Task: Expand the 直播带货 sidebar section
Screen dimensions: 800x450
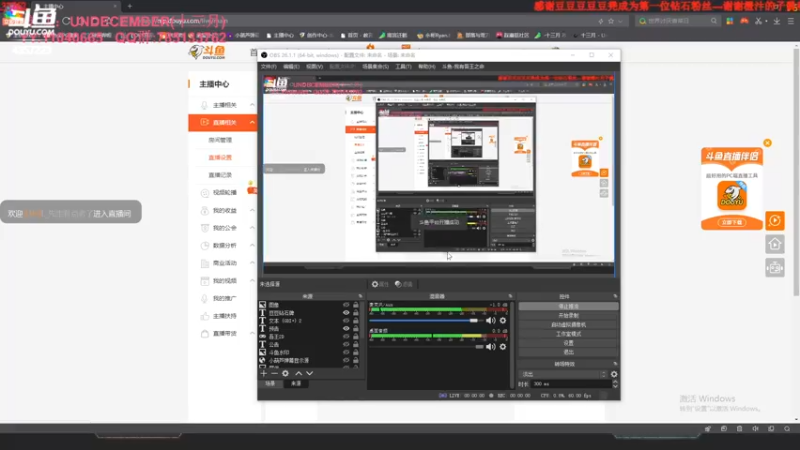Action: pos(252,333)
